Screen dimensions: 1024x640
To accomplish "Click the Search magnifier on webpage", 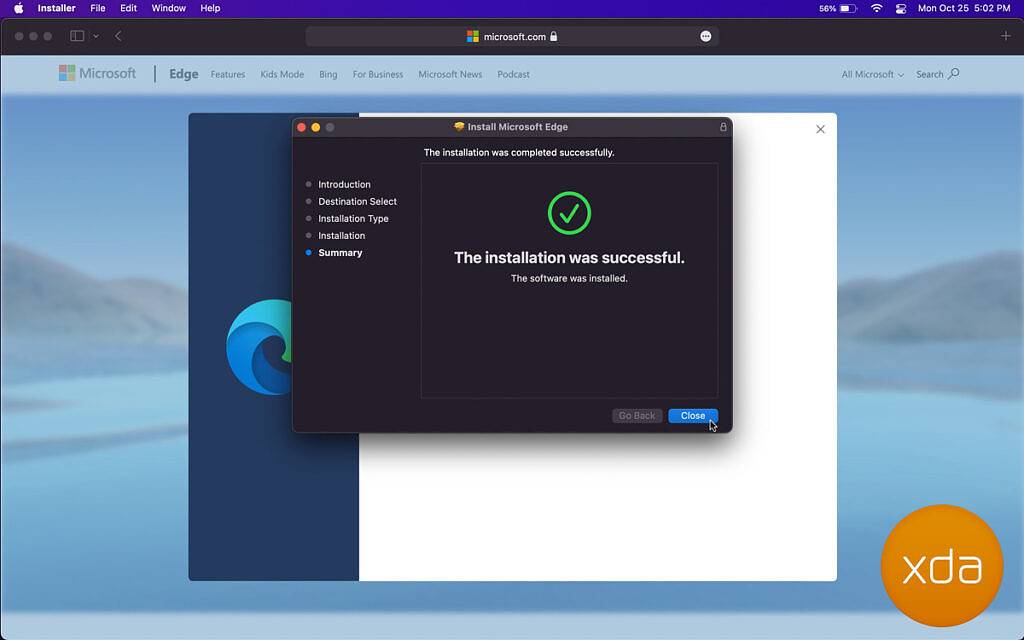I will (x=953, y=74).
